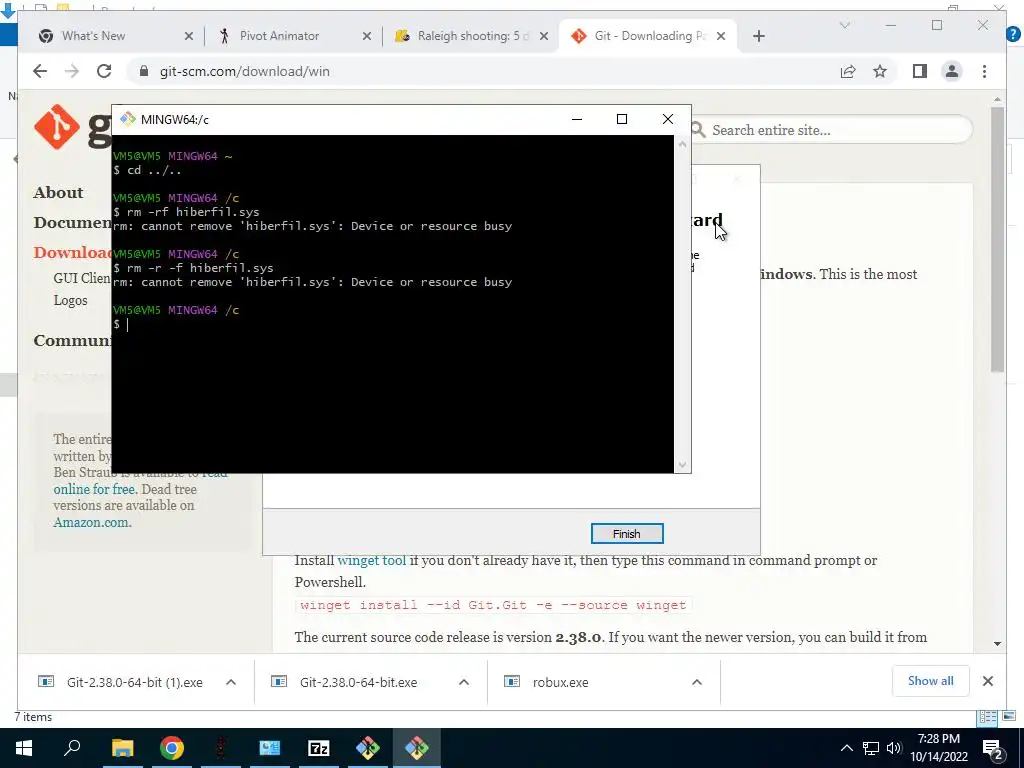Click the active Git Bash taskbar icon
The height and width of the screenshot is (768, 1024).
point(417,748)
